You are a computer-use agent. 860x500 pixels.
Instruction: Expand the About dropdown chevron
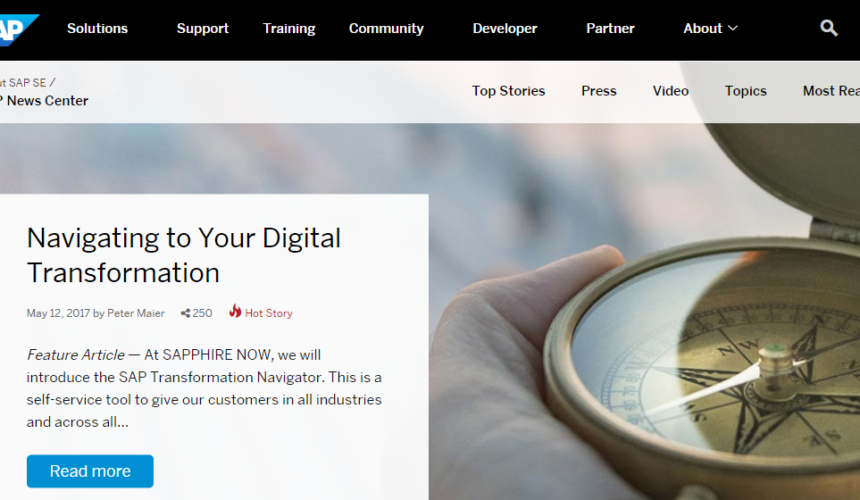733,28
